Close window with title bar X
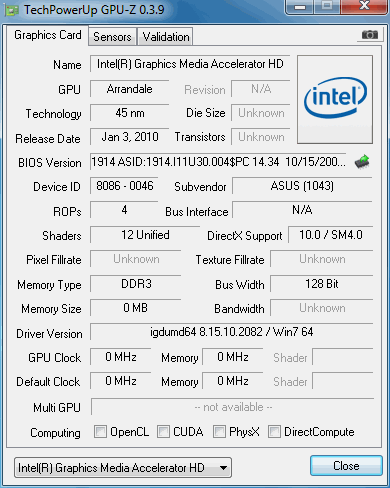 point(364,6)
